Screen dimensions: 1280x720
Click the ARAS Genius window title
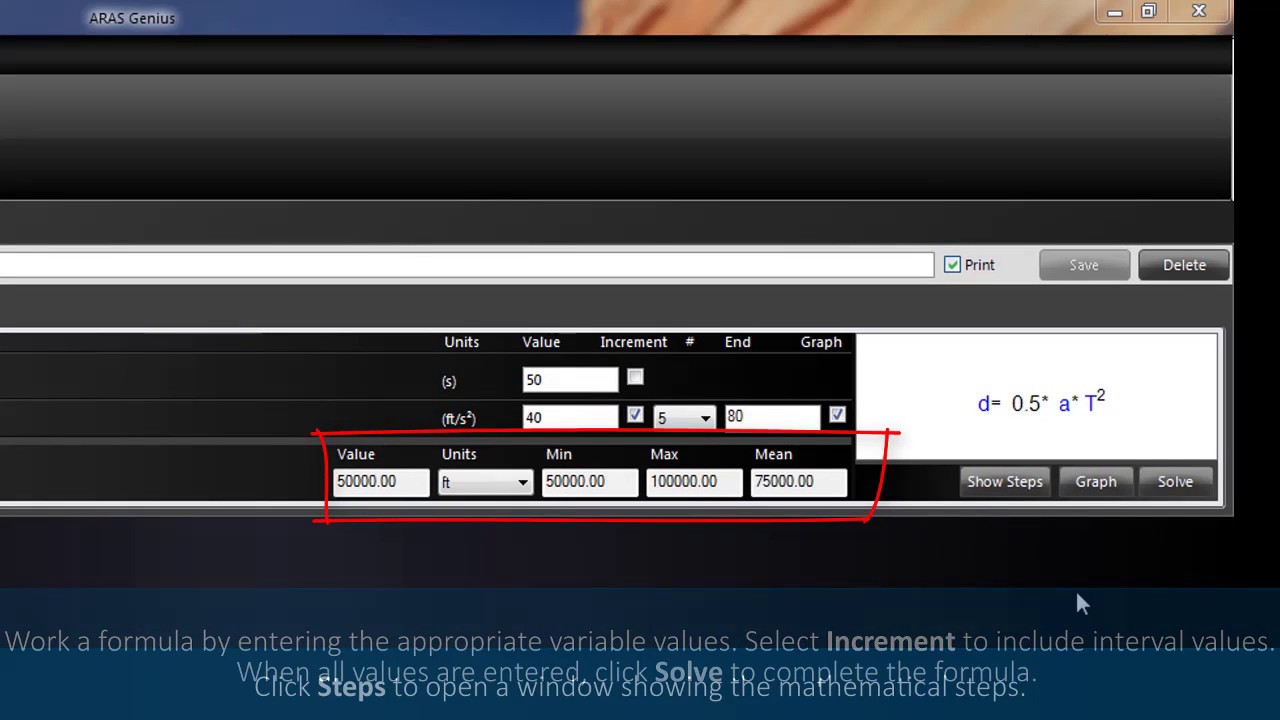132,18
